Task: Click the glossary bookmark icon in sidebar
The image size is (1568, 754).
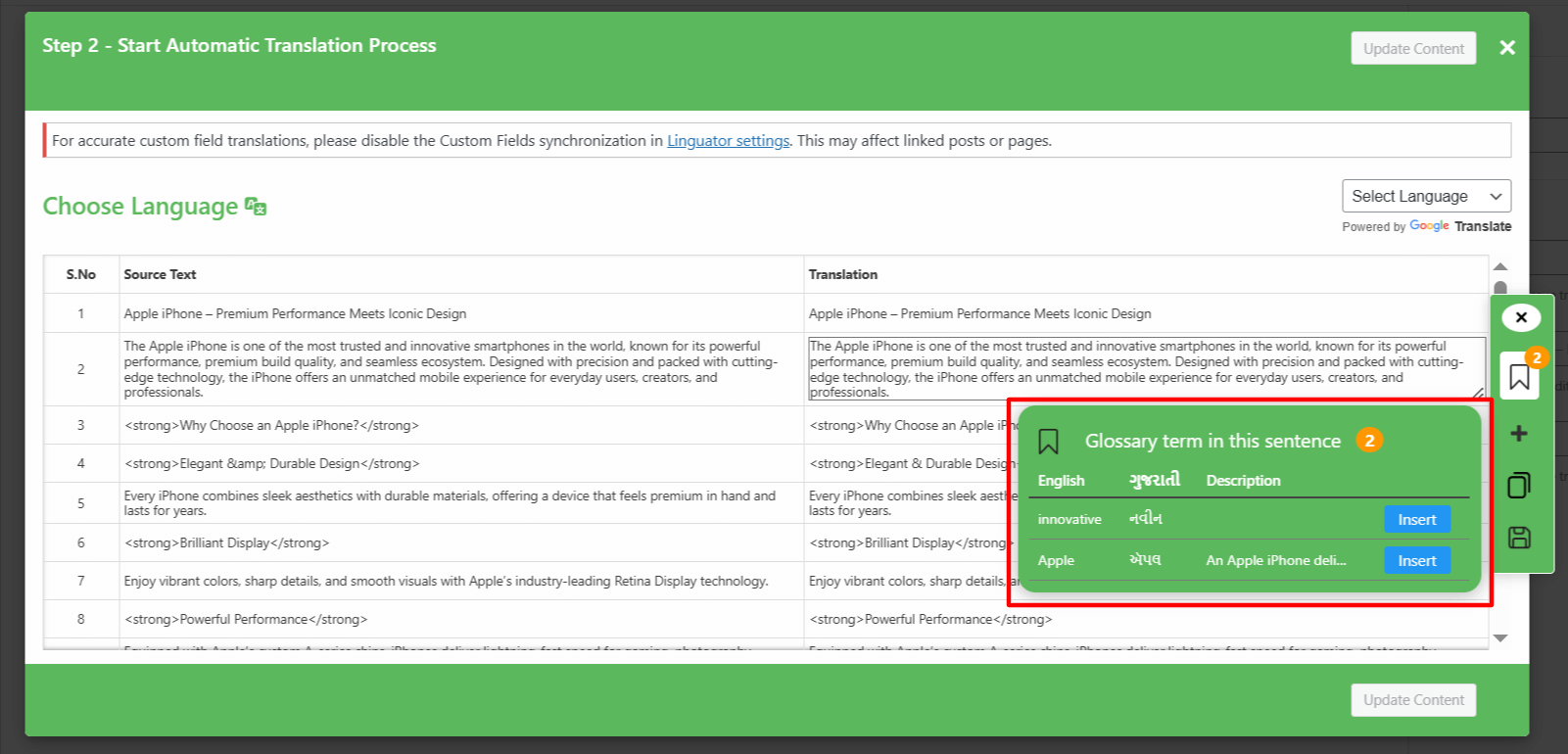Action: click(1519, 377)
